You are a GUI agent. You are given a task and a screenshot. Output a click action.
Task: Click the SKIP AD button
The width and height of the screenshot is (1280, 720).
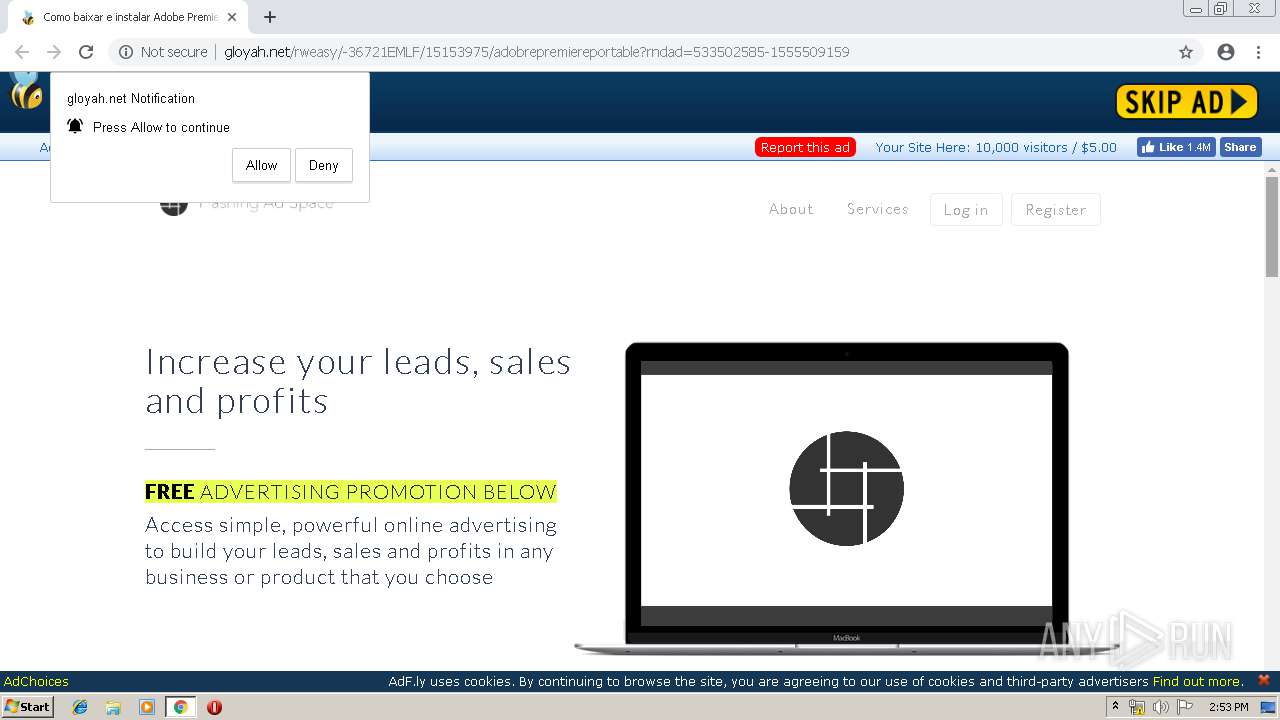(1186, 101)
